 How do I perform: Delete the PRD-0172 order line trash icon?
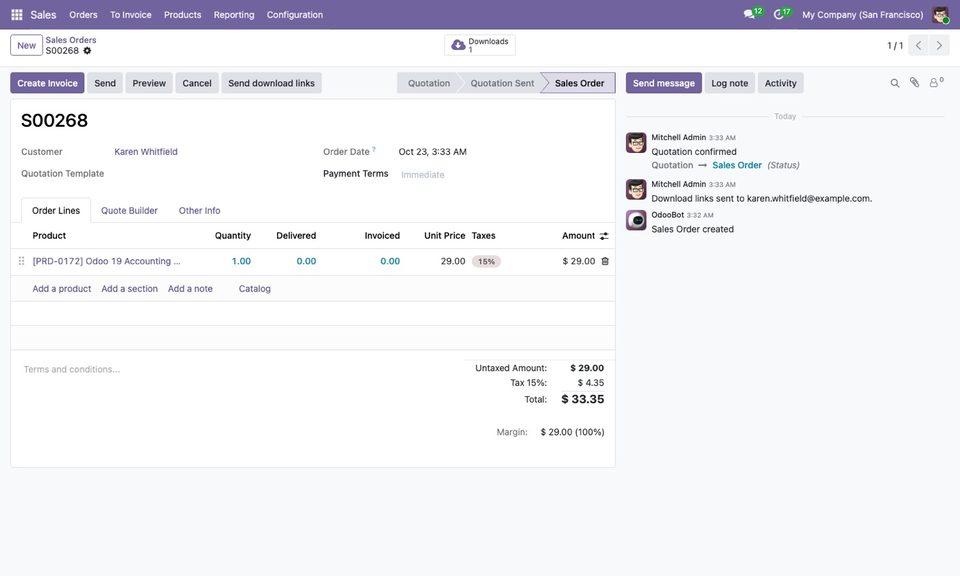(x=605, y=261)
